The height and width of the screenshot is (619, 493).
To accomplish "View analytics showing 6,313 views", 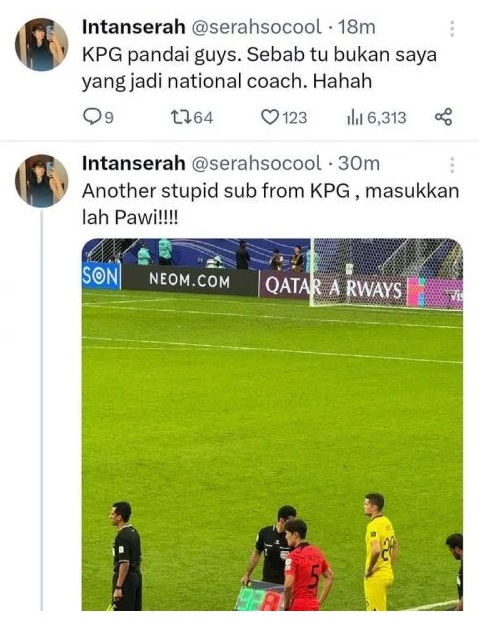I will pos(376,117).
